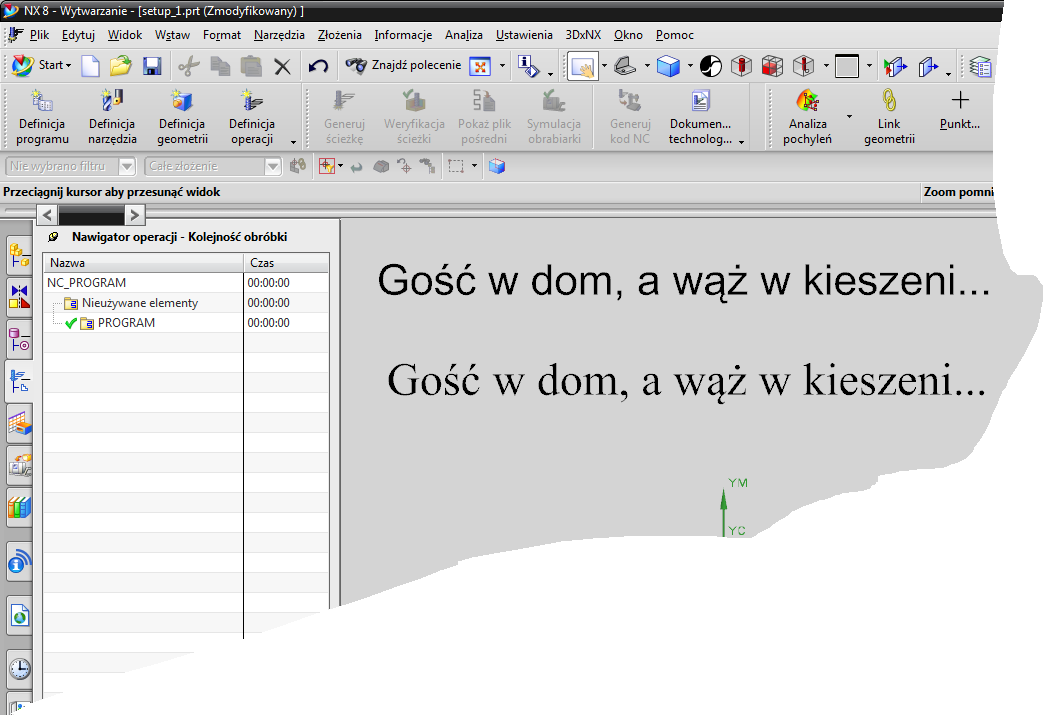Select the operation navigator program order icon
The height and width of the screenshot is (720, 1044).
click(x=20, y=382)
